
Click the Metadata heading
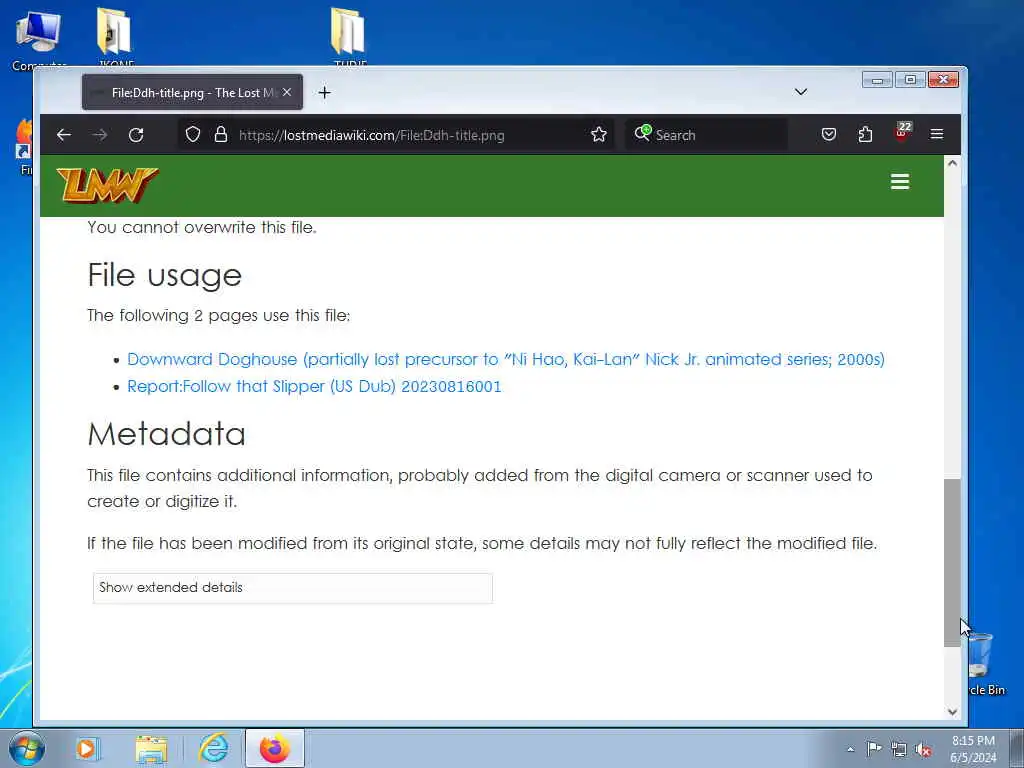pyautogui.click(x=167, y=434)
